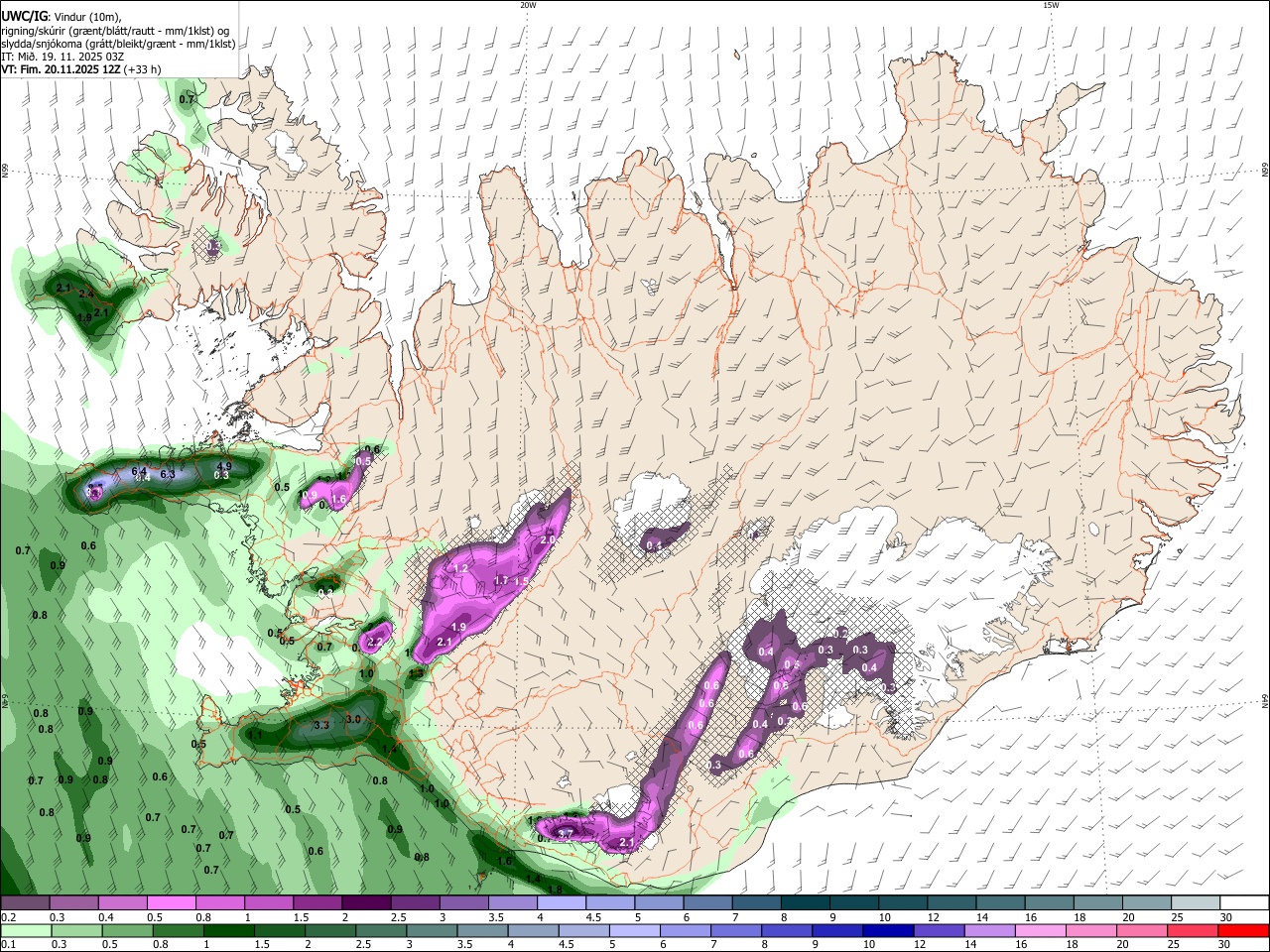
Task: Select the "1.7" snow value on the map
Action: (x=501, y=580)
